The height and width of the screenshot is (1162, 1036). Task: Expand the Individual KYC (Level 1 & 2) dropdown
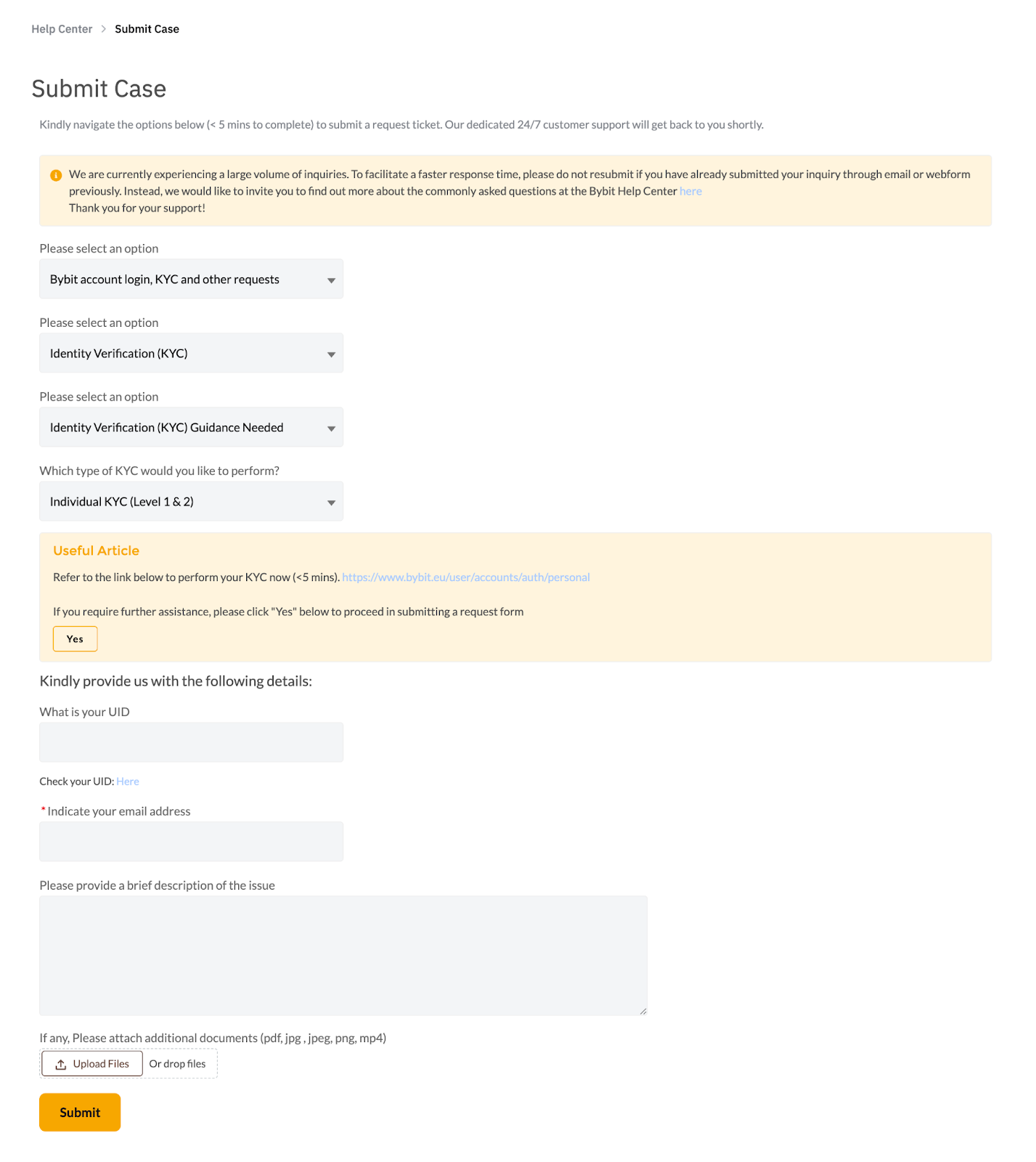(x=191, y=502)
